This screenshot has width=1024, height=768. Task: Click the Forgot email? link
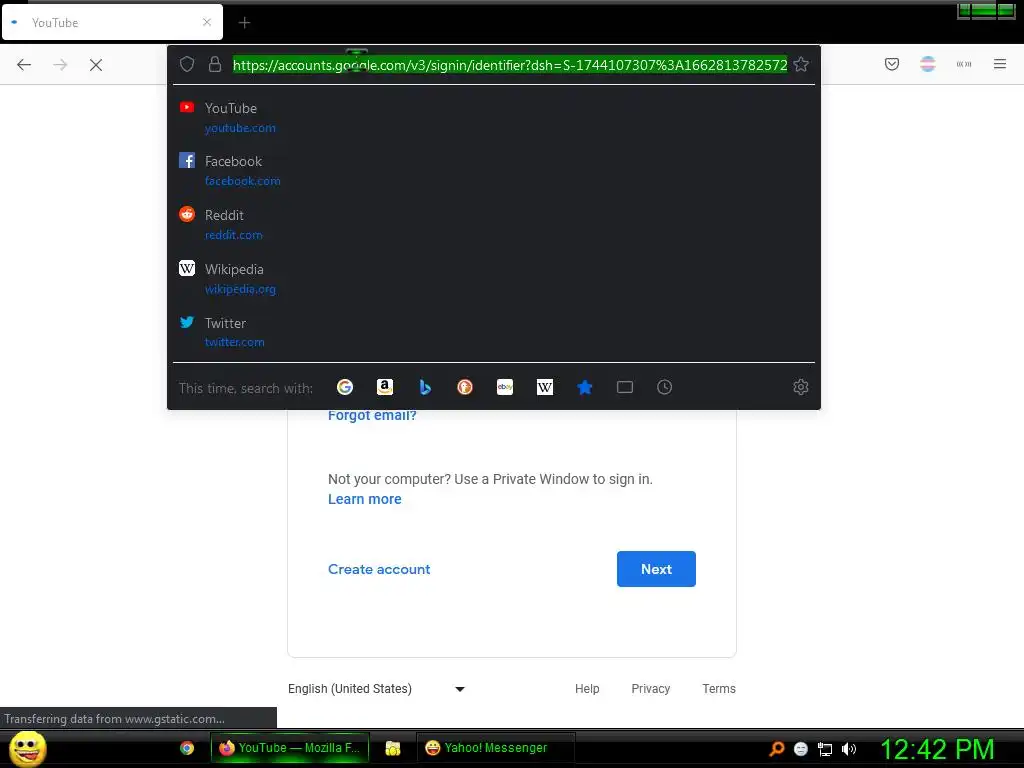372,415
